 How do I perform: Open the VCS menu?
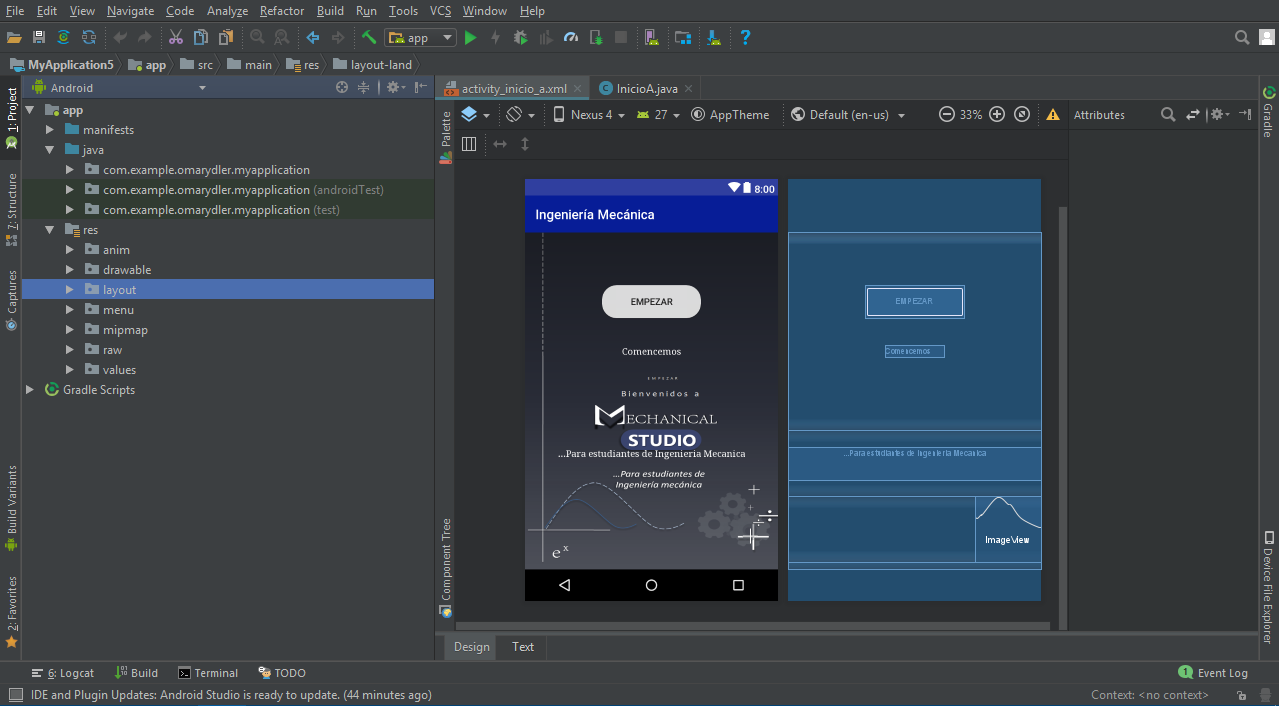pos(441,11)
